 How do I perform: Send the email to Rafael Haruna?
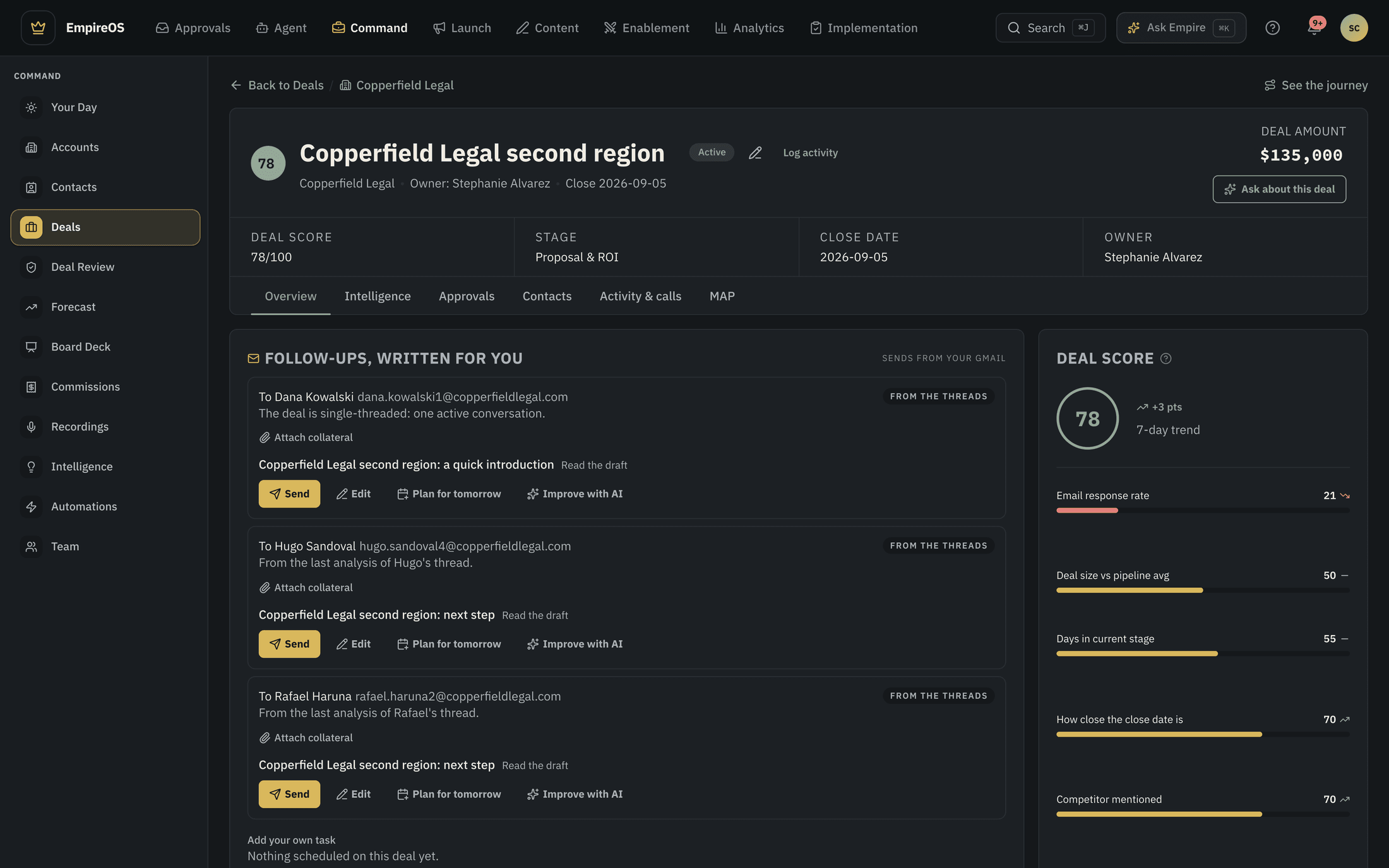(289, 794)
